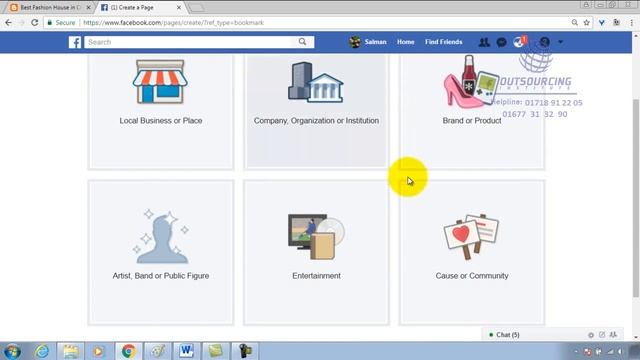Go to Home in the Facebook bar
The height and width of the screenshot is (360, 640).
[x=406, y=42]
